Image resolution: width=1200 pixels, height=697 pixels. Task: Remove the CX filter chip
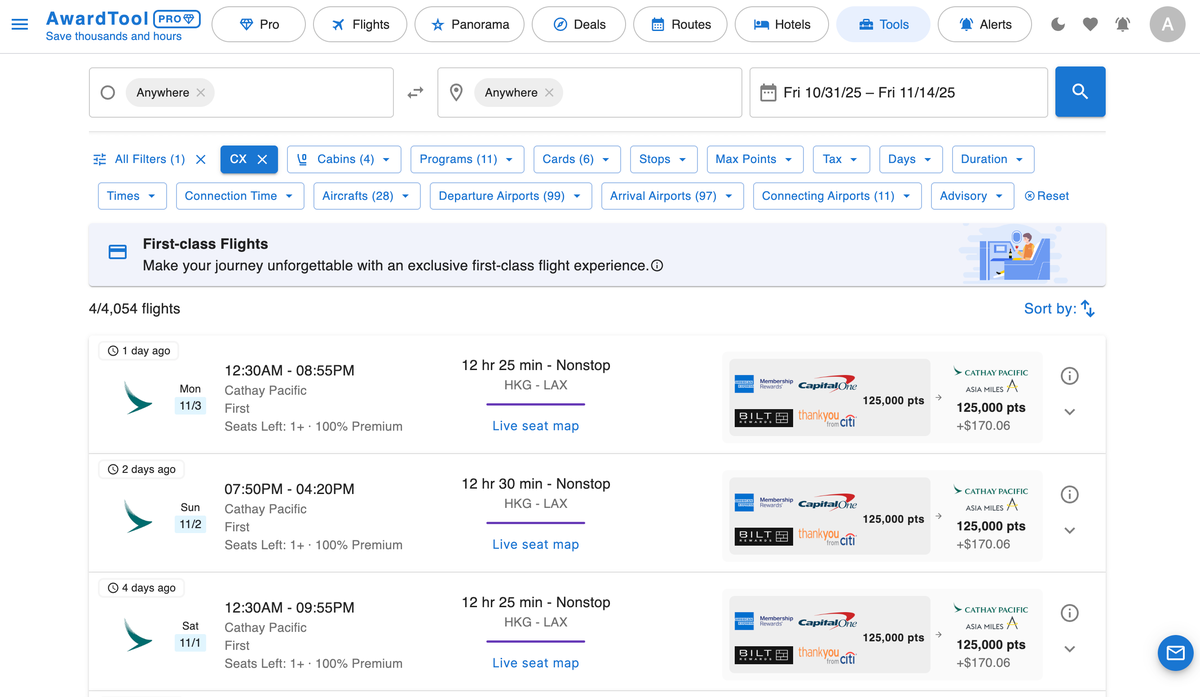point(262,159)
